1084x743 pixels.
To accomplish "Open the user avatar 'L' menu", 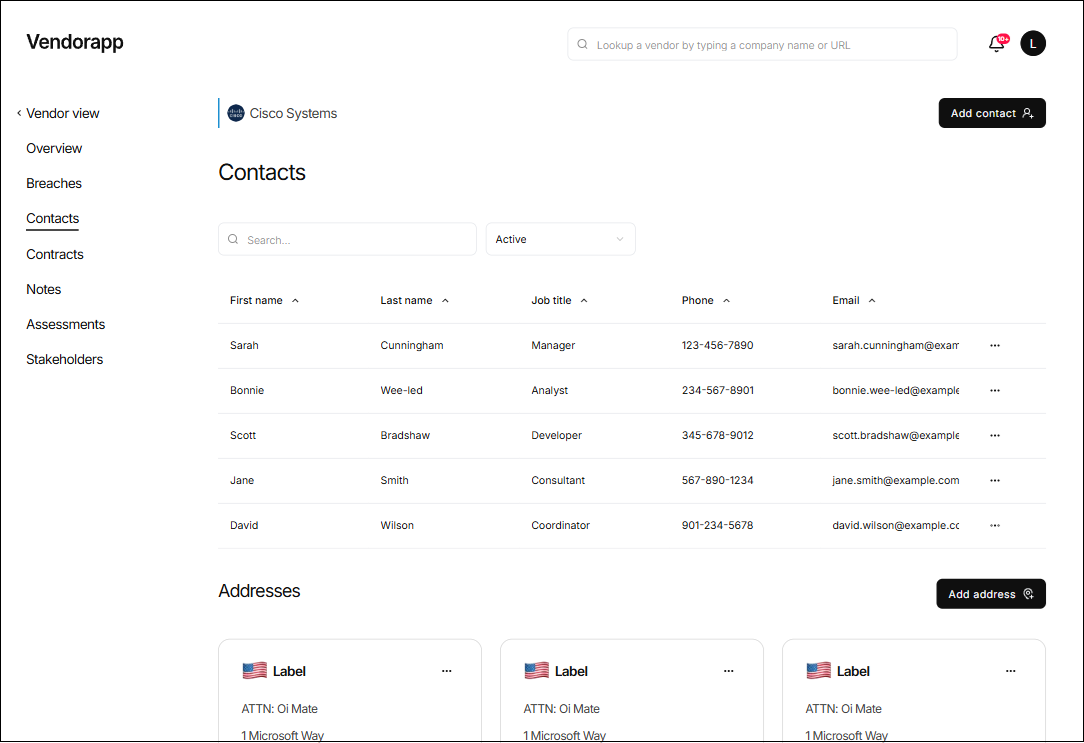I will click(x=1033, y=44).
